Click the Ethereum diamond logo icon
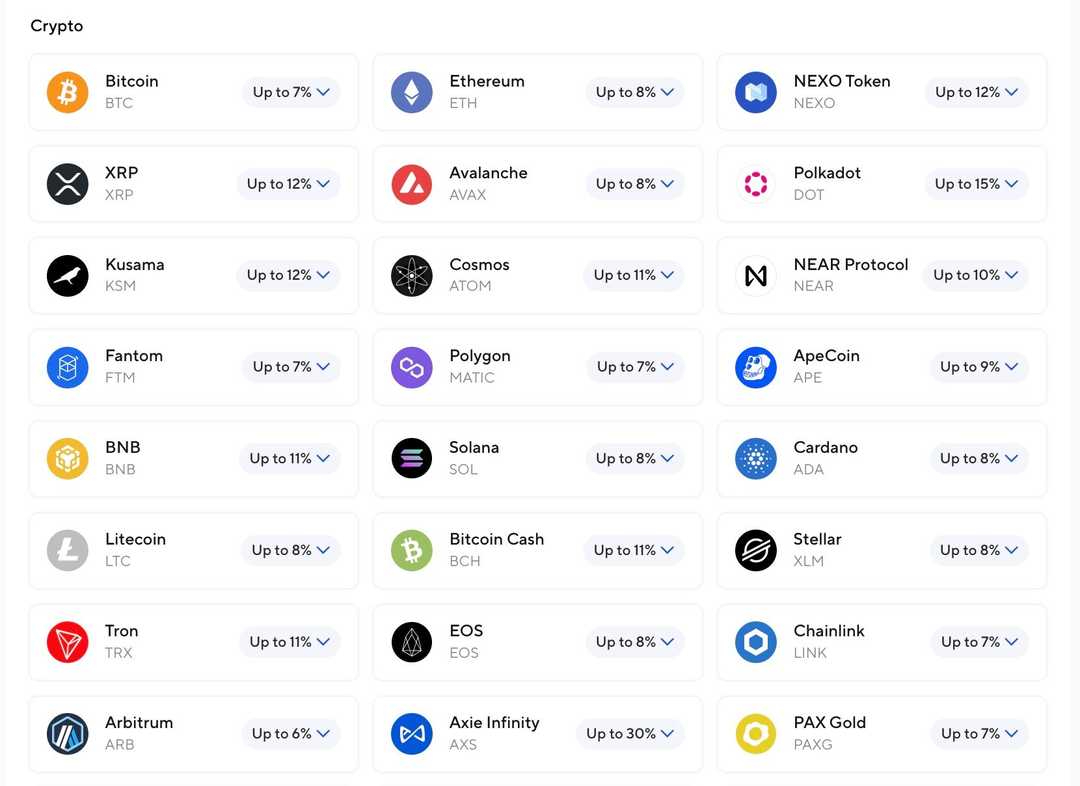1080x786 pixels. [x=412, y=92]
